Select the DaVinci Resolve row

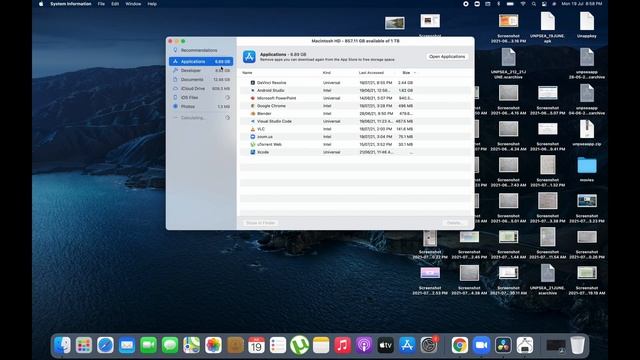355,82
